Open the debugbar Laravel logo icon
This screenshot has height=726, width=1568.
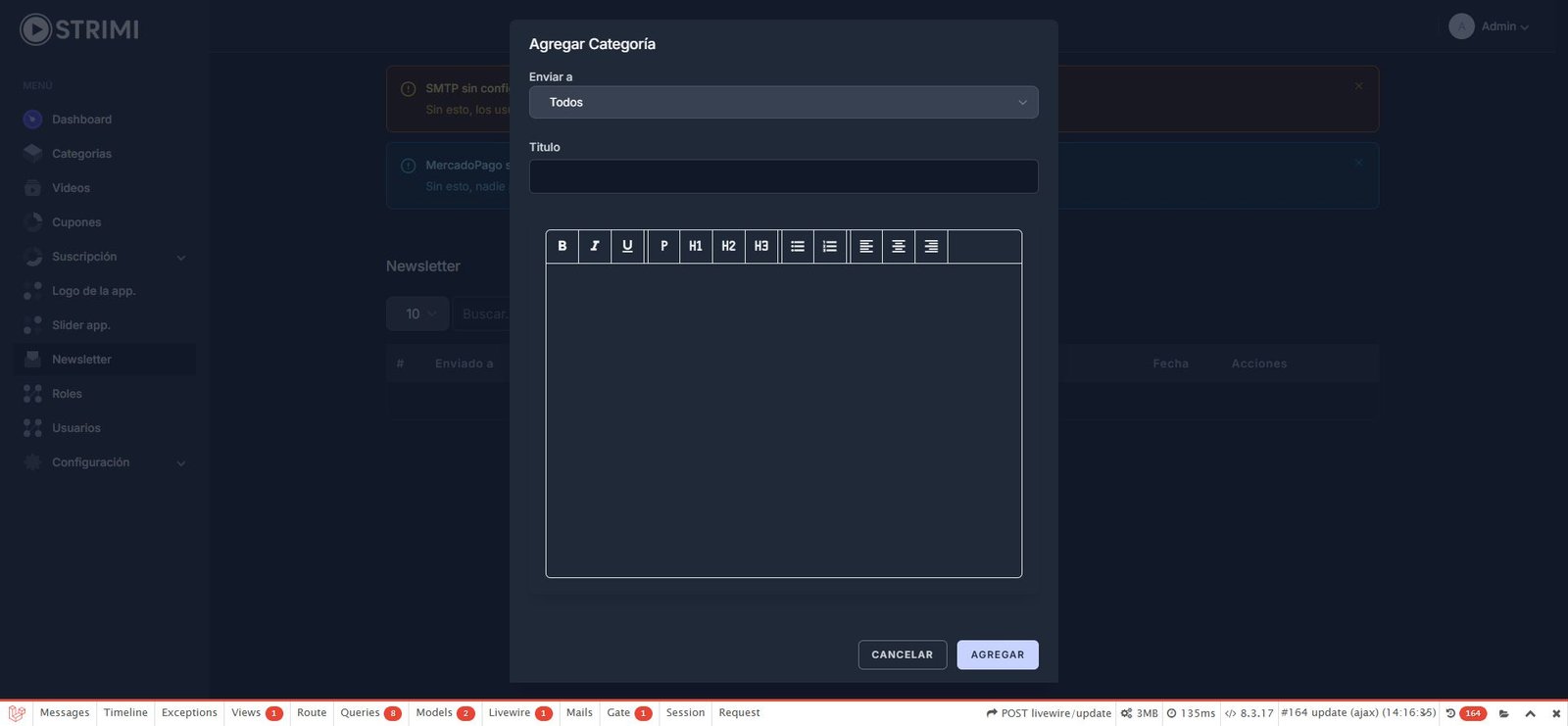pos(17,713)
